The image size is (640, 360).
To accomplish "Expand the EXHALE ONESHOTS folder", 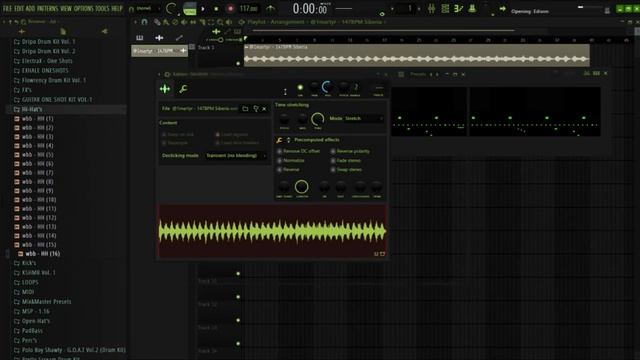I will click(x=41, y=71).
